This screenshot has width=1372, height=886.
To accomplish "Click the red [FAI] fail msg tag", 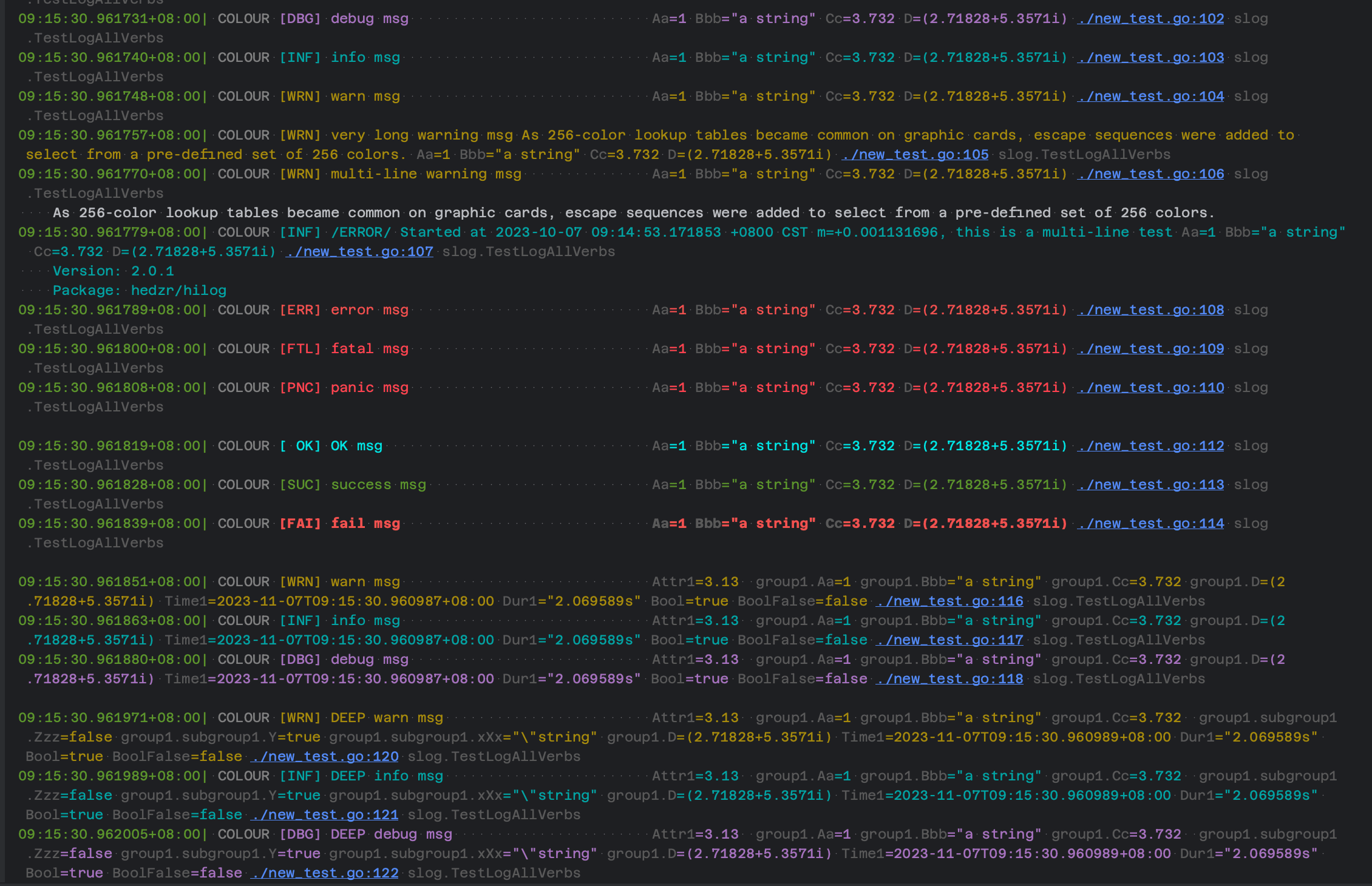I will [x=300, y=524].
